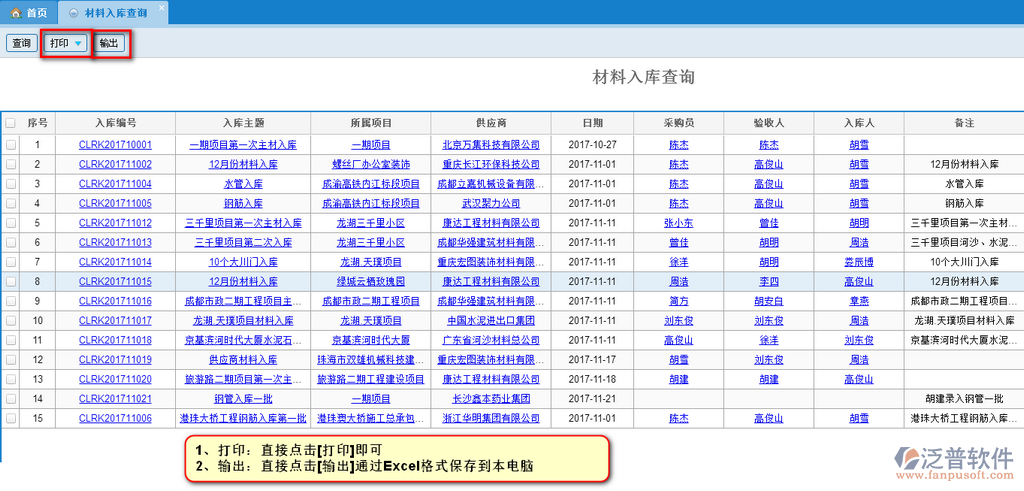The height and width of the screenshot is (491, 1024).
Task: Open record CLRK201711001
Action: click(x=115, y=144)
